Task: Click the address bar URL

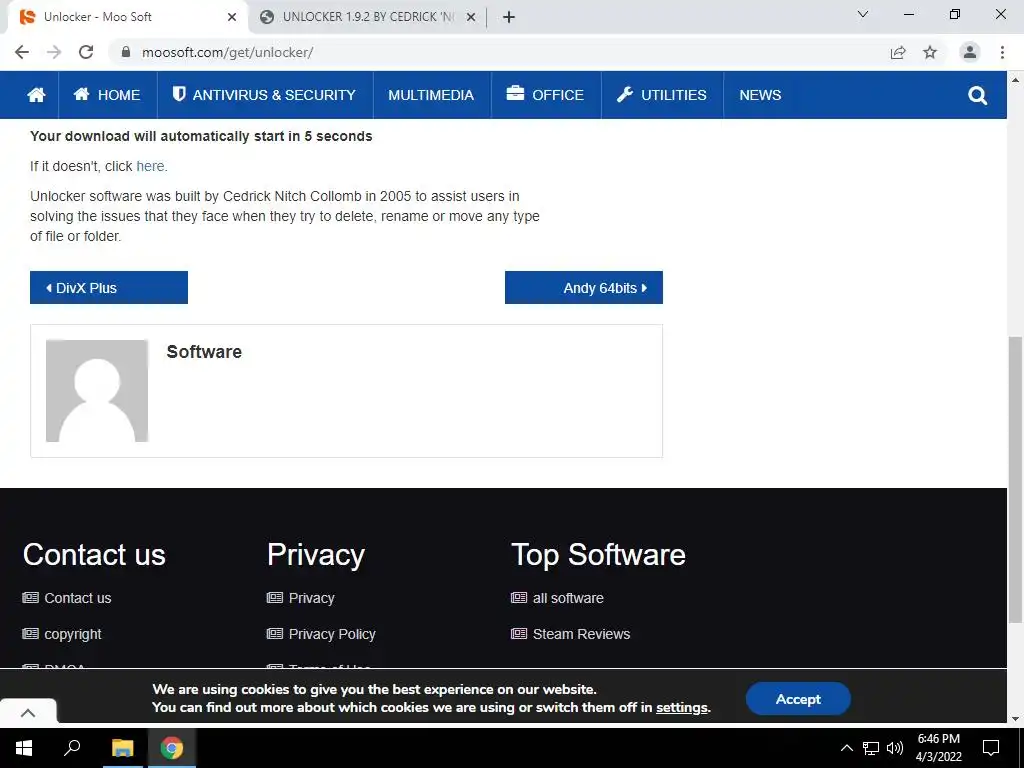Action: pos(227,53)
